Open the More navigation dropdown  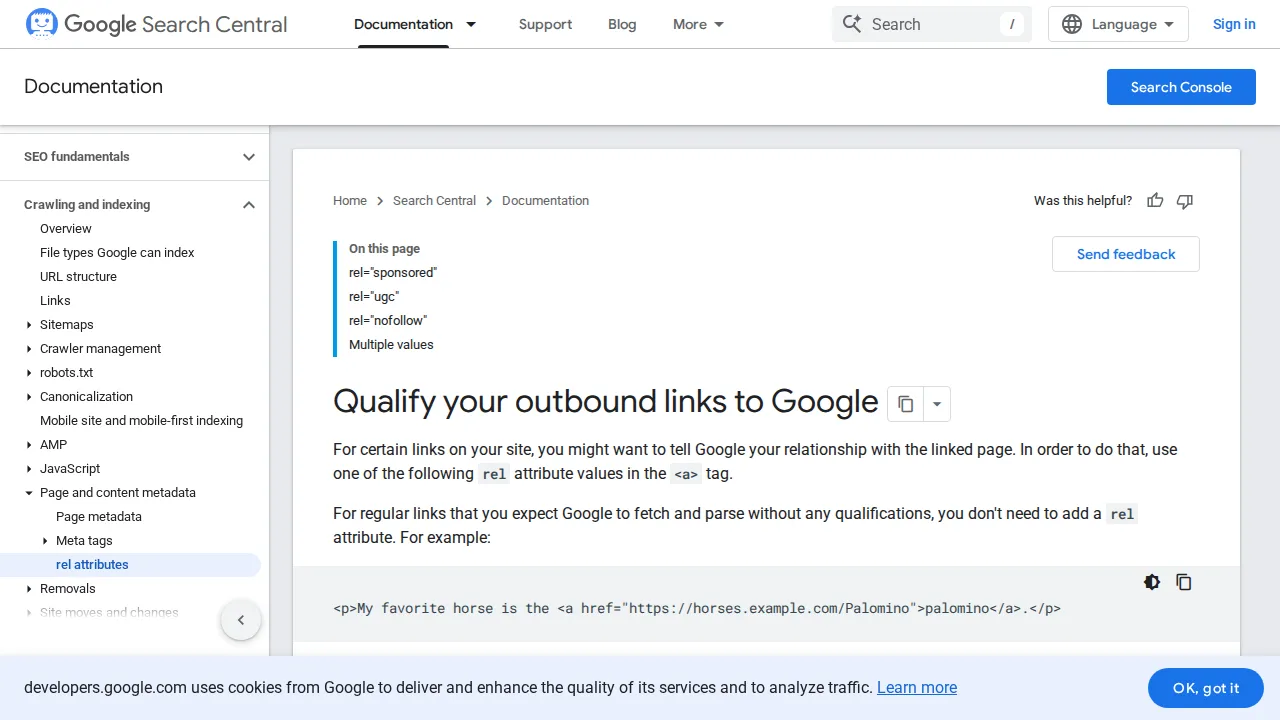coord(697,24)
